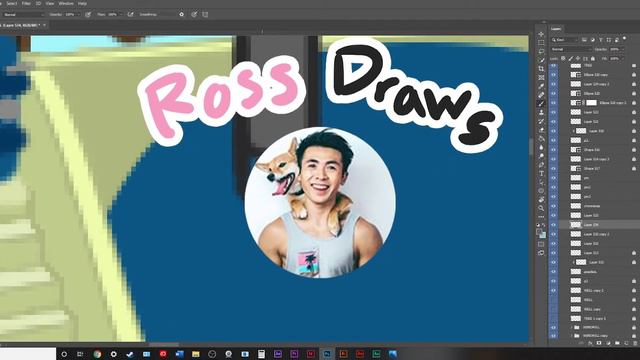Change screen mode icon in toolbar
This screenshot has height=360, width=640.
coord(541,253)
